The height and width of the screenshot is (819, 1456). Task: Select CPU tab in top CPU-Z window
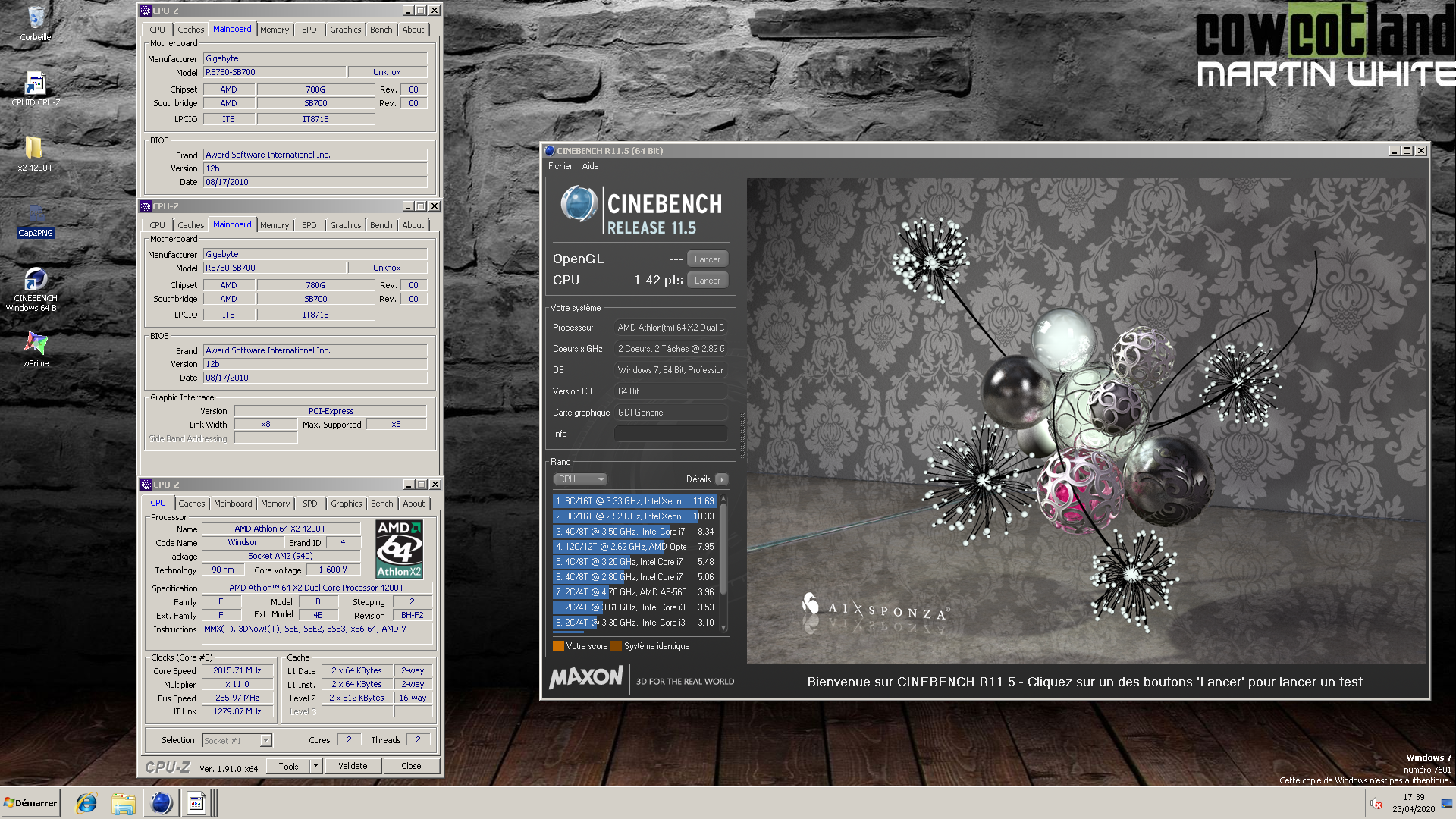(158, 30)
